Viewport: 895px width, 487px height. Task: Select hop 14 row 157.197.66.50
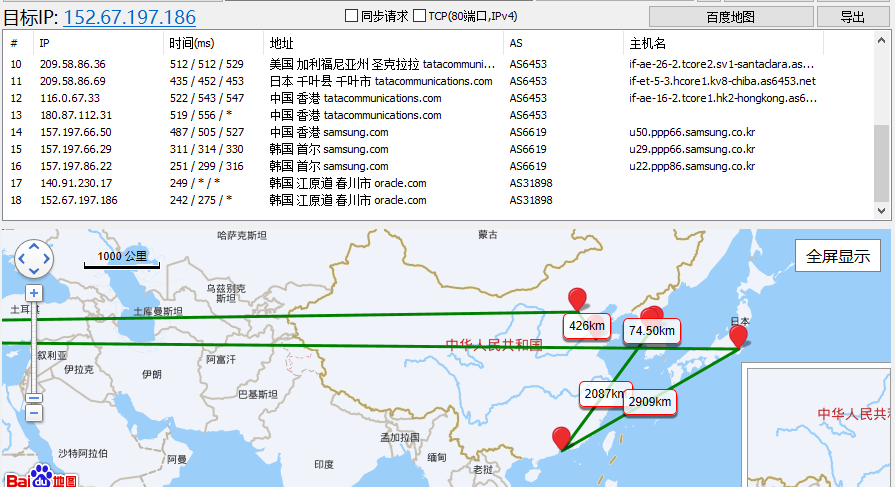pos(437,132)
